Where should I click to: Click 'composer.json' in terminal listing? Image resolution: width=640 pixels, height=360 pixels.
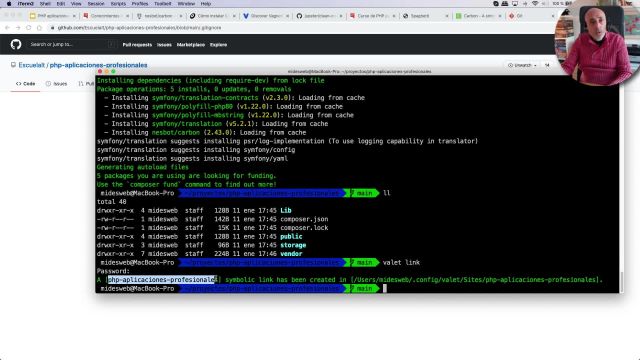(304, 219)
